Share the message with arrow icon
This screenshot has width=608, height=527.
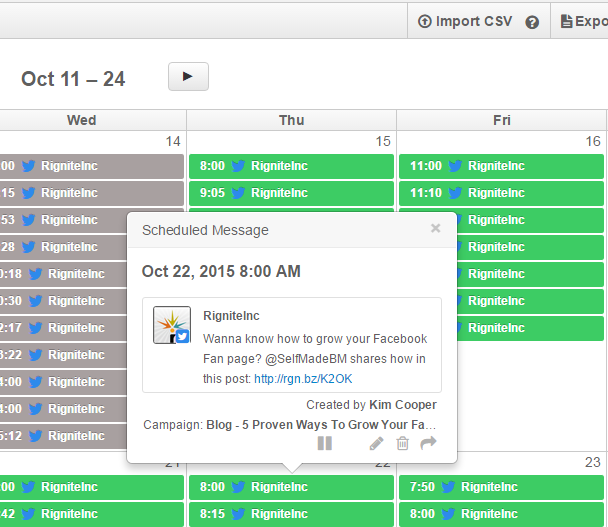[x=428, y=443]
